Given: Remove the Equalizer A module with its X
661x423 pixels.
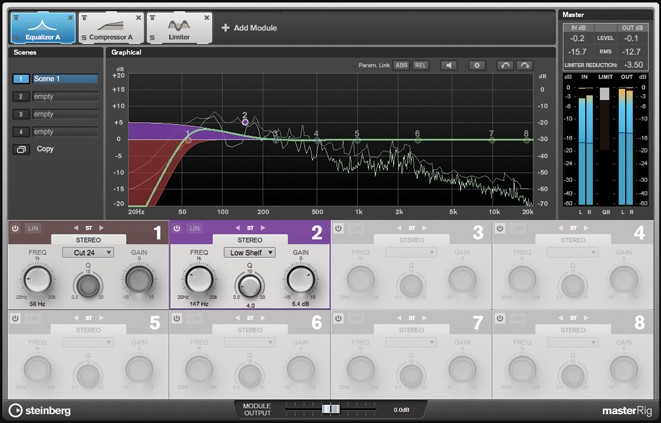Looking at the screenshot, I should (70, 17).
